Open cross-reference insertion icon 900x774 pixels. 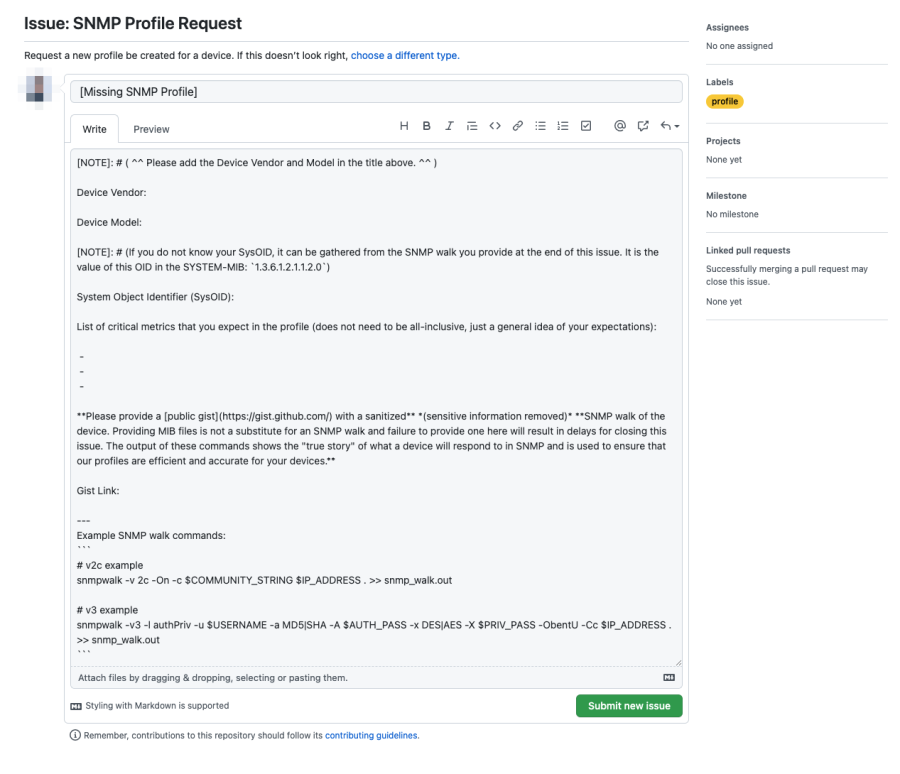[643, 125]
